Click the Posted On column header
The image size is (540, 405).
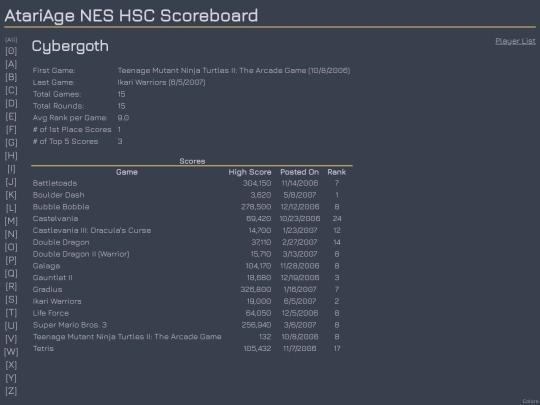pos(300,172)
